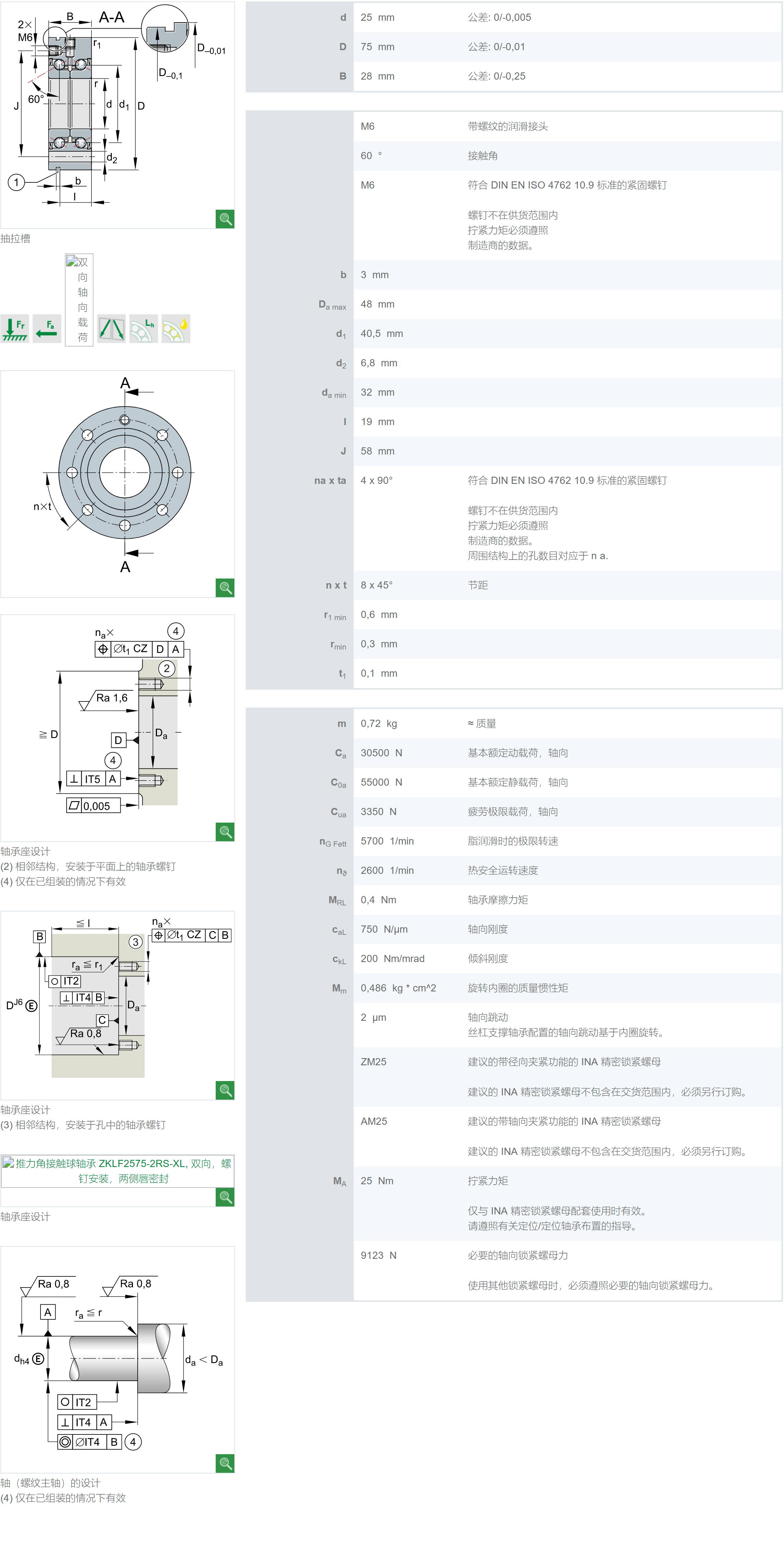Viewport: 784px width, 1566px height.
Task: Select the 9123 N locknut force value
Action: coord(378,1255)
